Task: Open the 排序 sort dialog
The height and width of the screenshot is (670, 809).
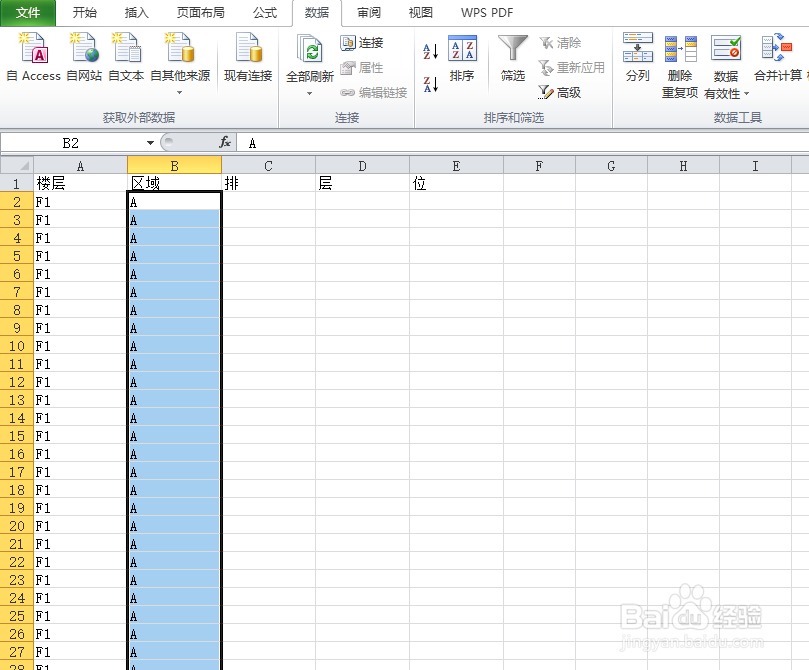Action: click(462, 58)
